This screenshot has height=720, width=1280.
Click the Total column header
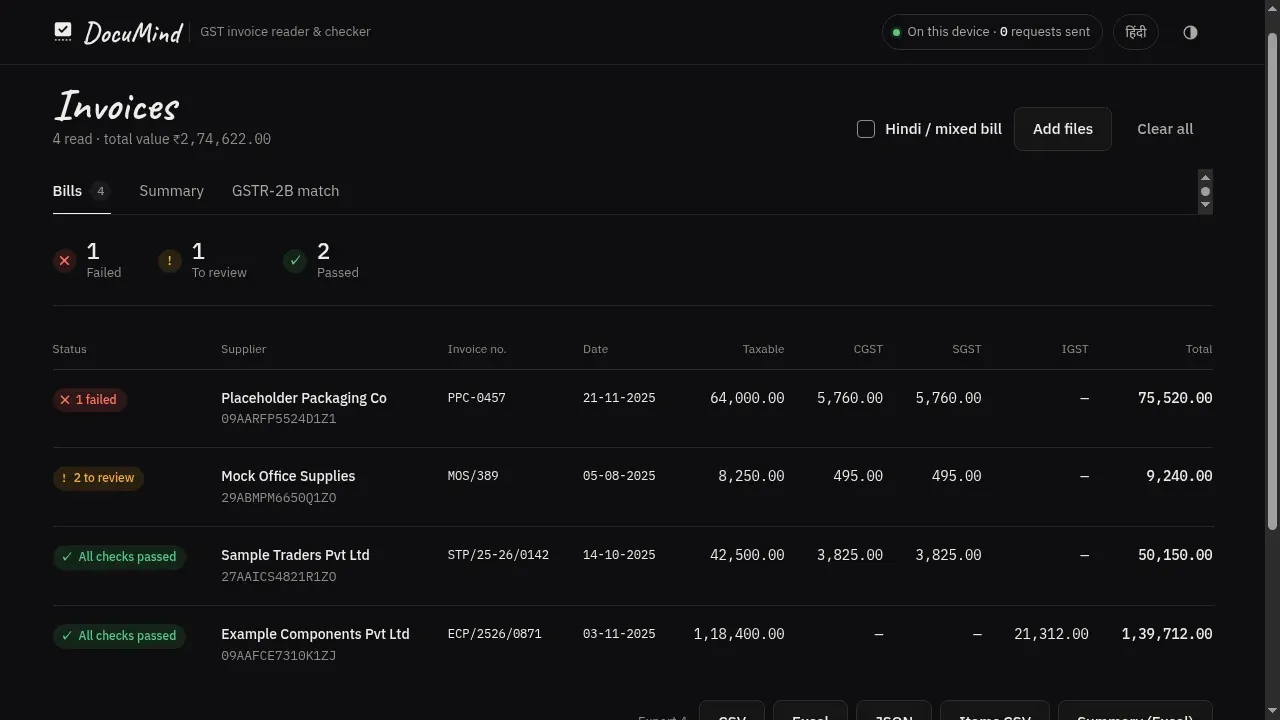pos(1199,349)
